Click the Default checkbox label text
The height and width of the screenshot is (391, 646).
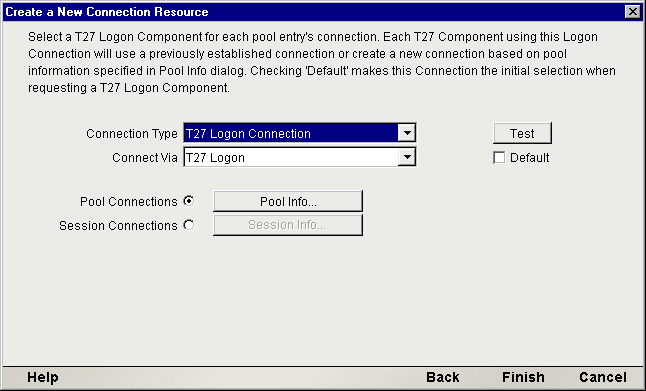[529, 157]
